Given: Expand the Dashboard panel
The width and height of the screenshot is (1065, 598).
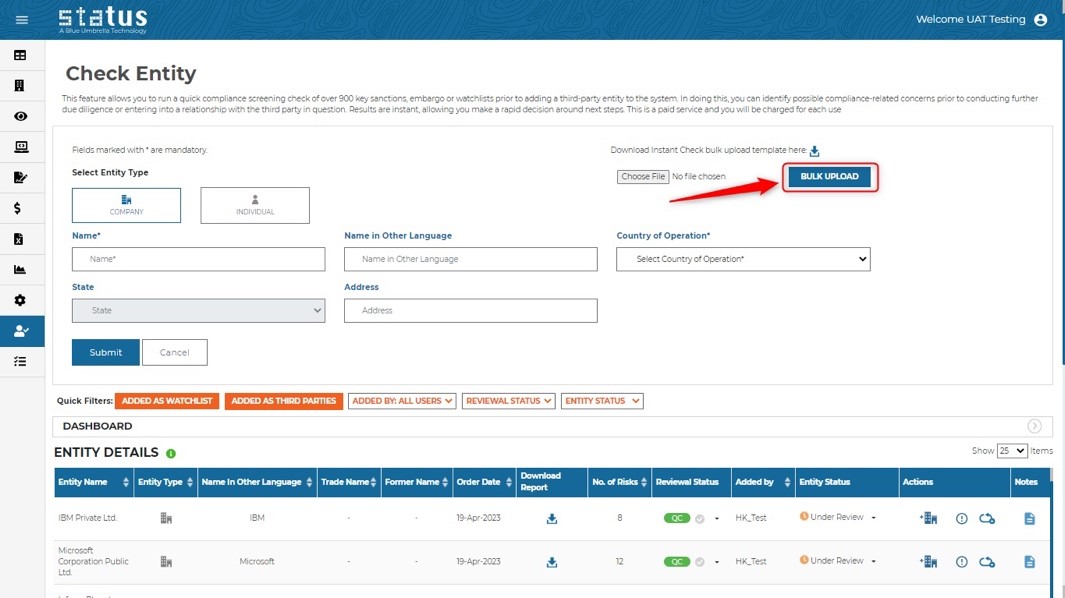Looking at the screenshot, I should tap(1034, 426).
